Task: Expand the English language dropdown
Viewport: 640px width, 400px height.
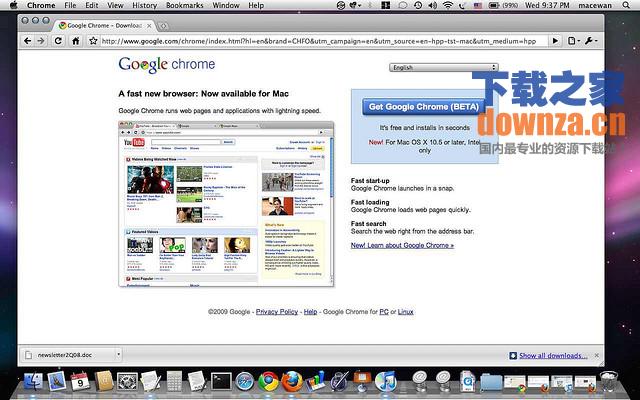Action: pos(431,68)
